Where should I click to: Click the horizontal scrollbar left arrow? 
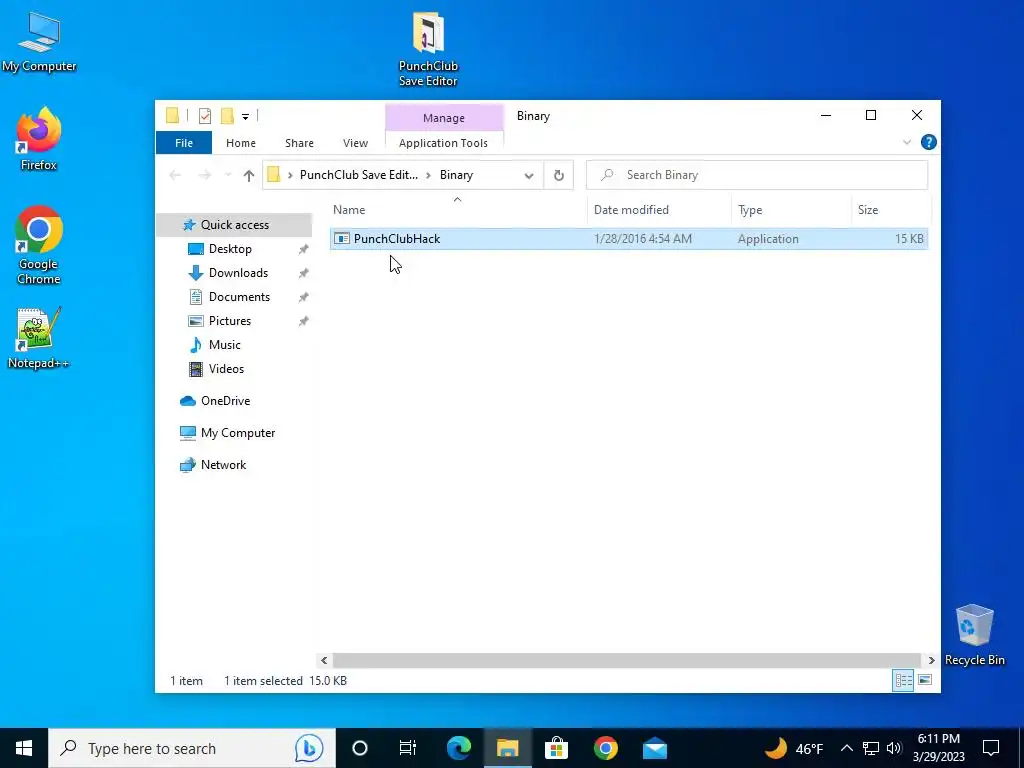coord(324,660)
